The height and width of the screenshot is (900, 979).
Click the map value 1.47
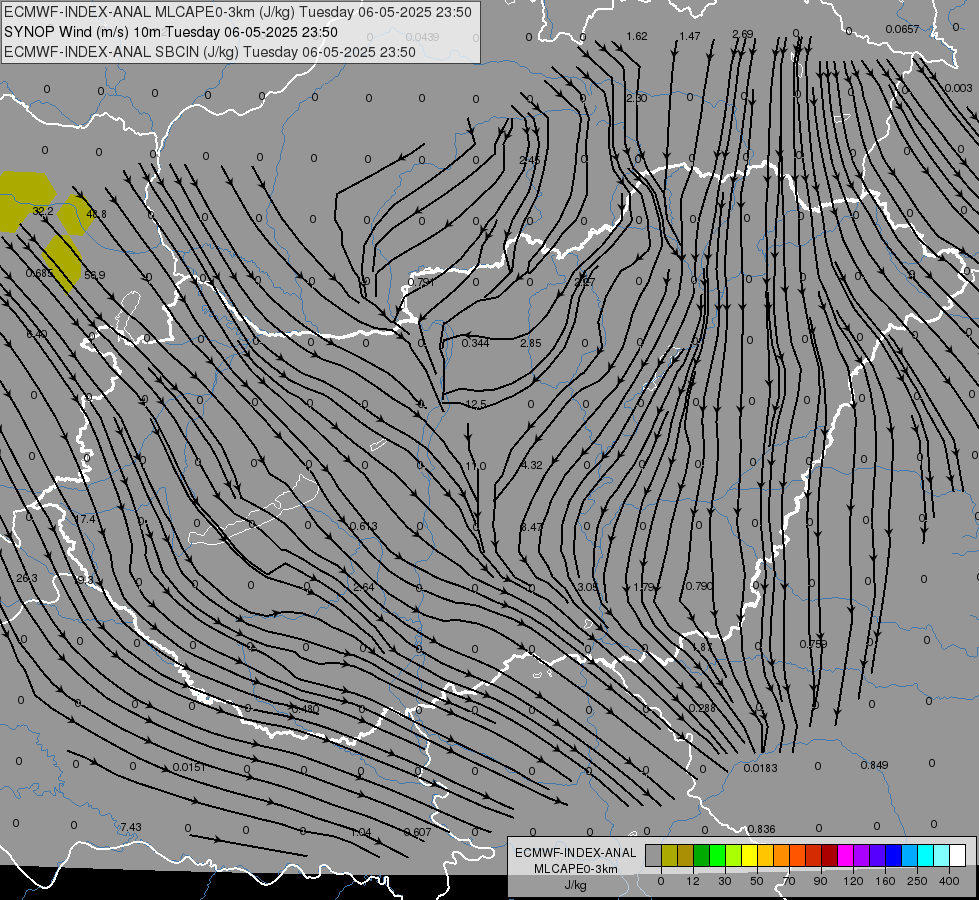point(690,36)
